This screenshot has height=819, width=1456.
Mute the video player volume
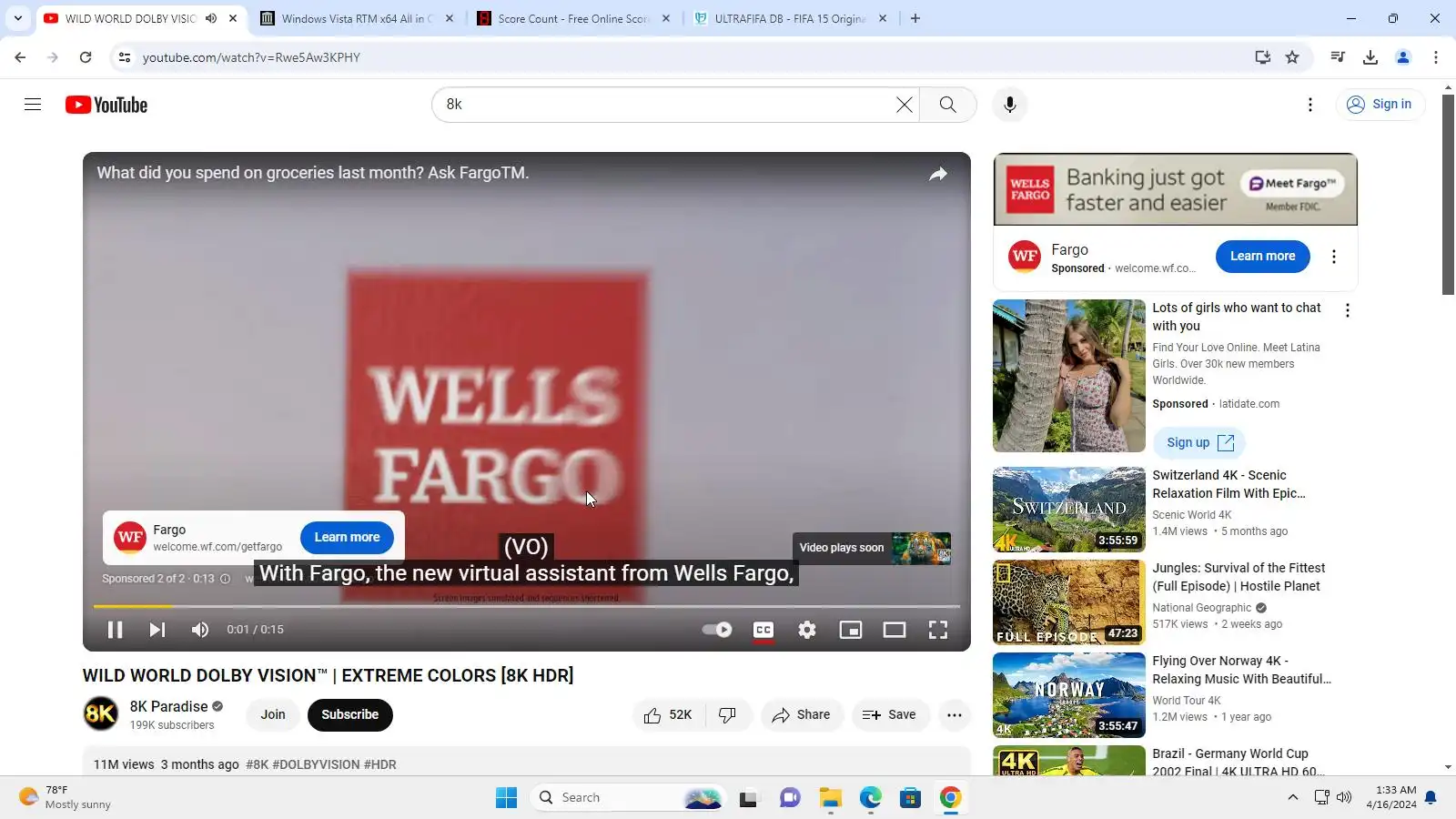click(x=200, y=630)
